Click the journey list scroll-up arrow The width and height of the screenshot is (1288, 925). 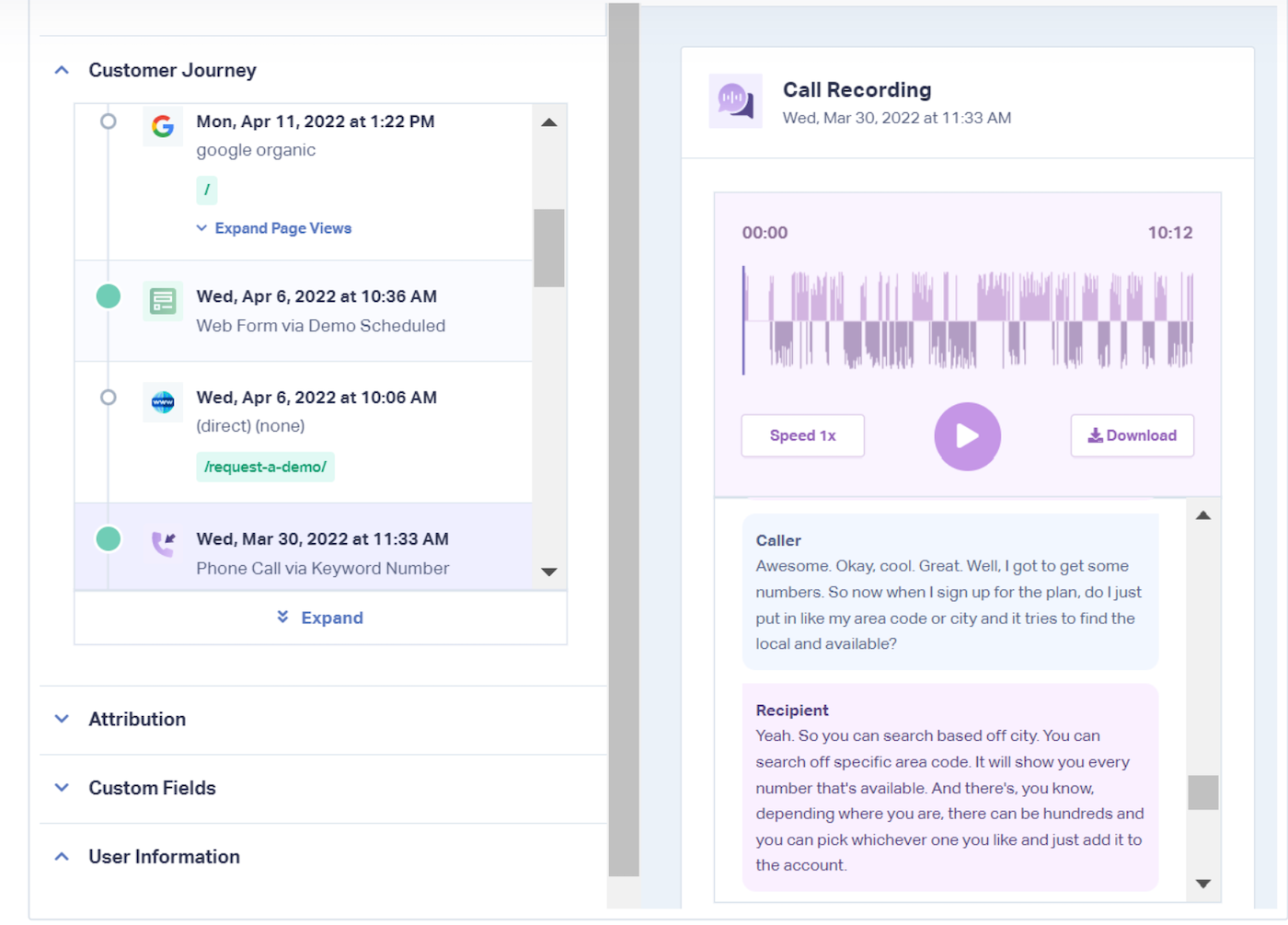[x=549, y=122]
